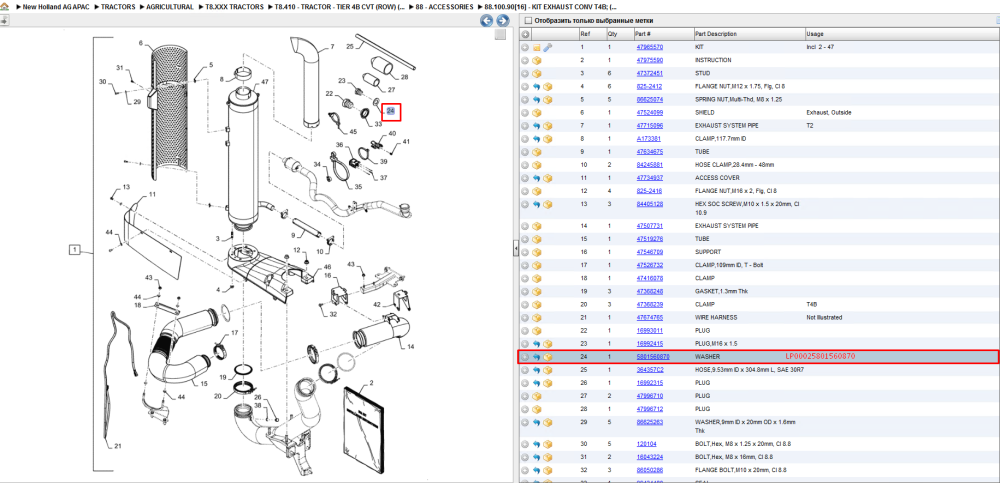1000x483 pixels.
Task: Select 'SUPPORT' description text
Action: (x=708, y=252)
